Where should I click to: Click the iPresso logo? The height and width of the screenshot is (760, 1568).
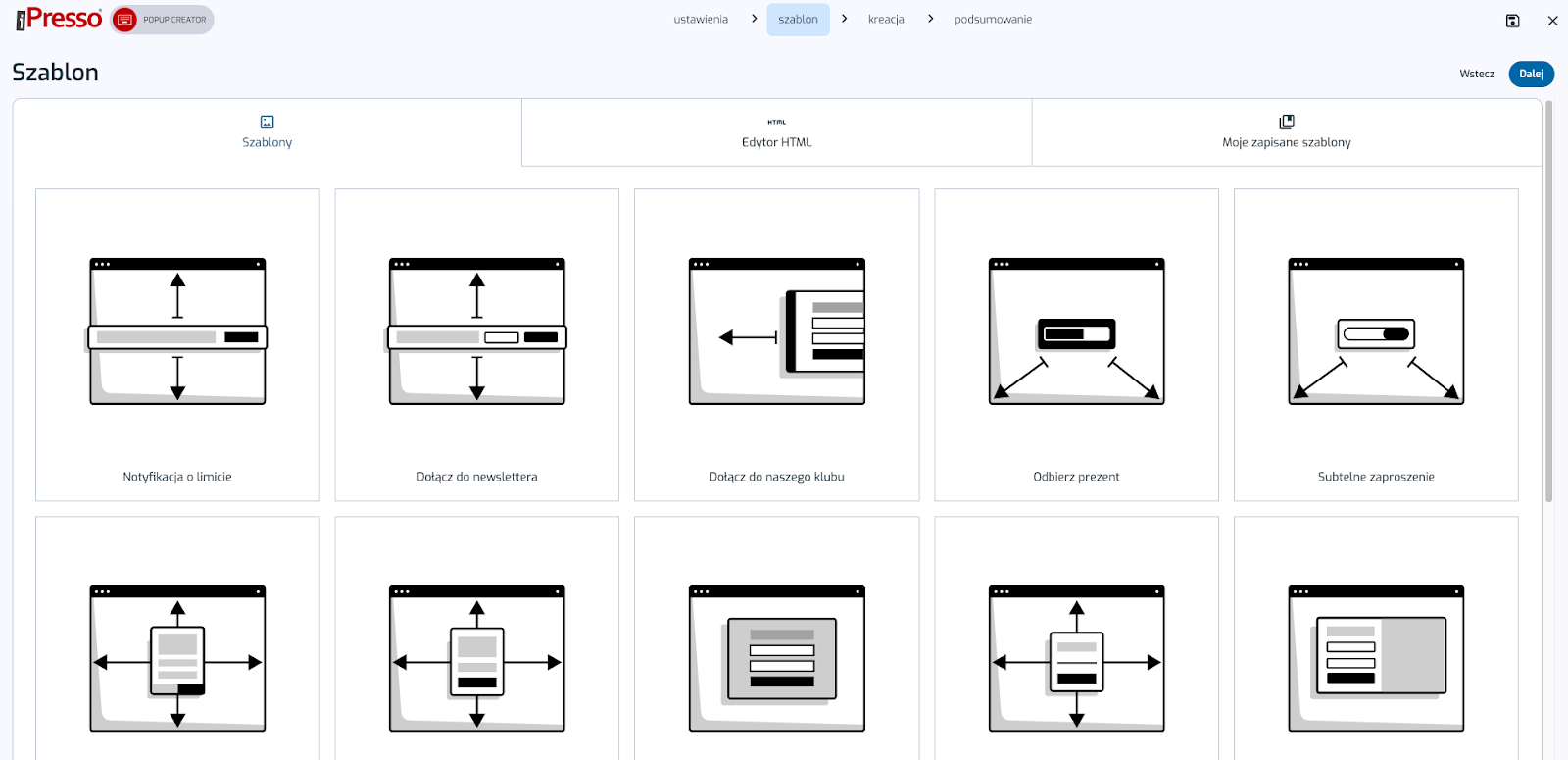pyautogui.click(x=59, y=19)
